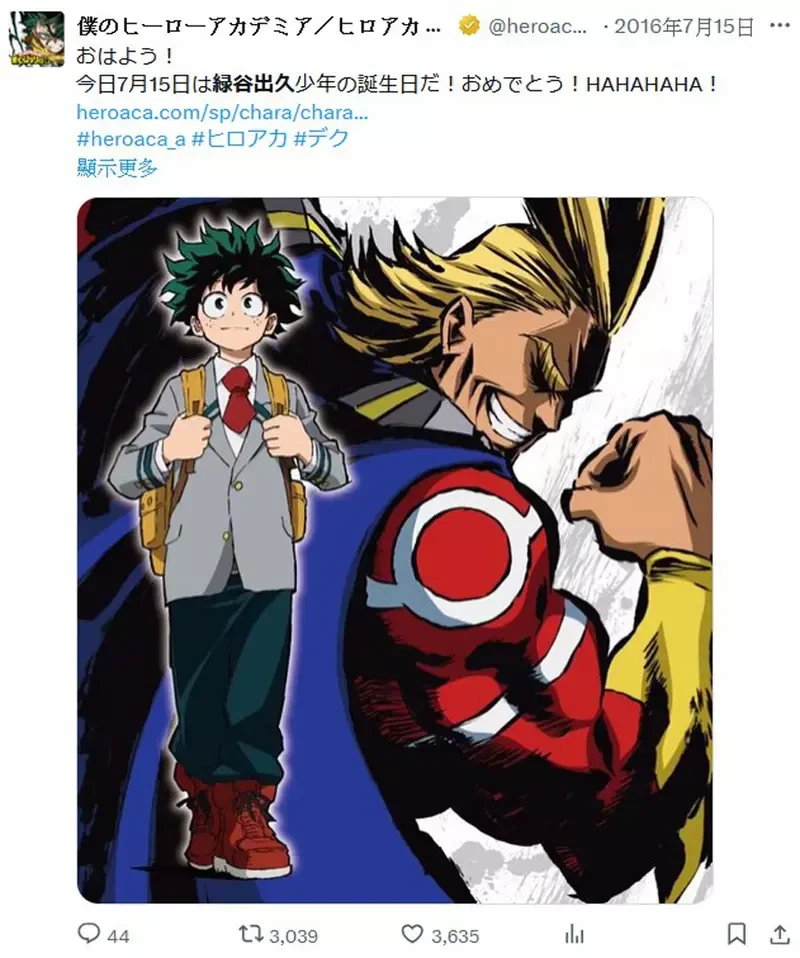Open the 2016年7月15日 timestamp link

click(x=684, y=26)
